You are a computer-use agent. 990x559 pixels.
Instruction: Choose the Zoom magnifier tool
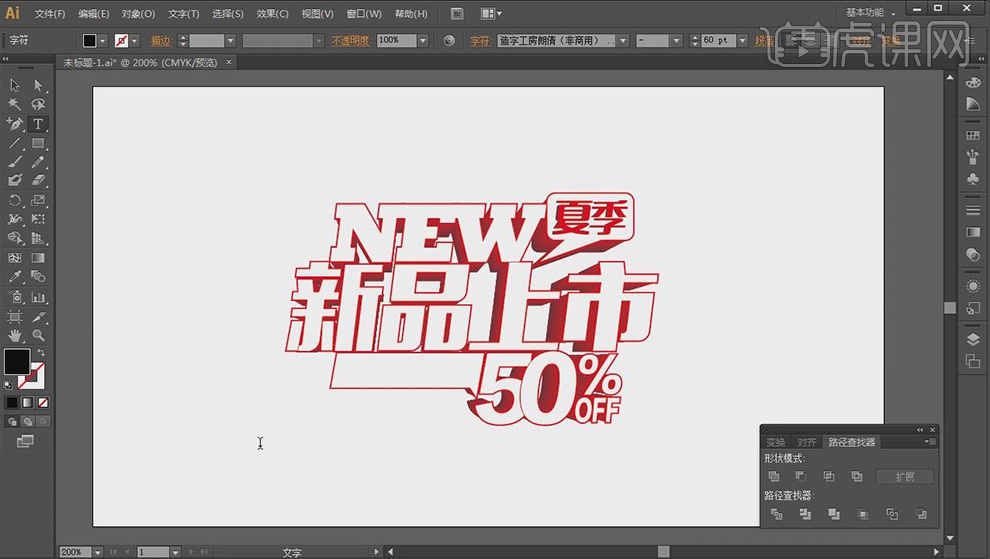(x=38, y=336)
